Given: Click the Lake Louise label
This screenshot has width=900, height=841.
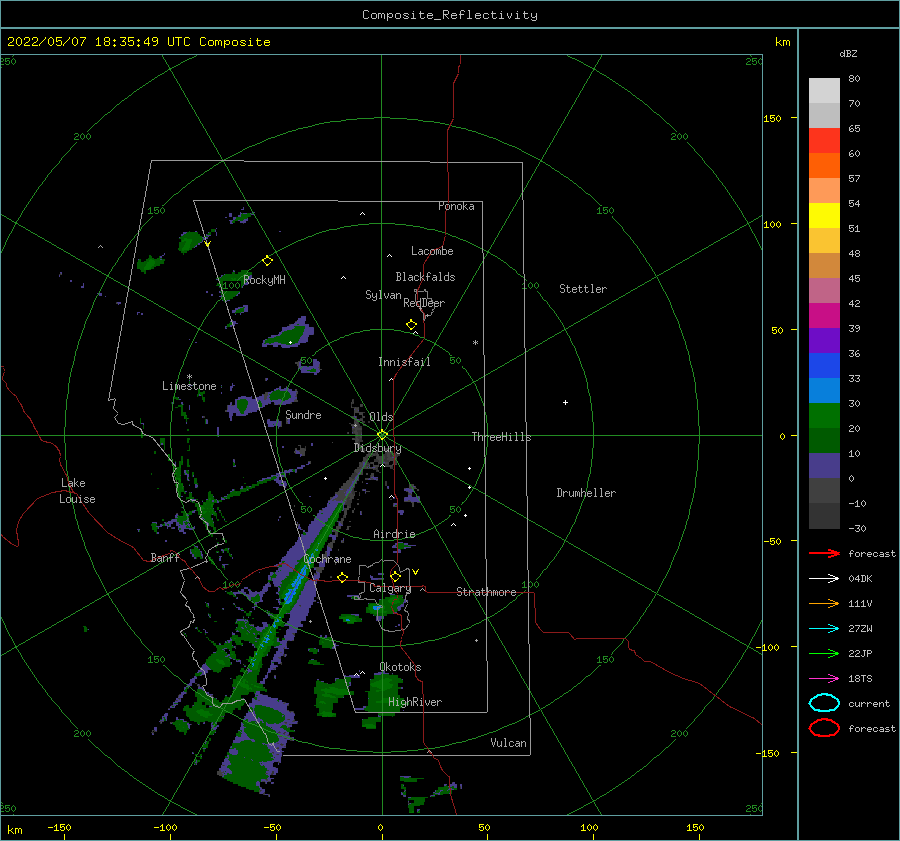Looking at the screenshot, I should coord(77,491).
